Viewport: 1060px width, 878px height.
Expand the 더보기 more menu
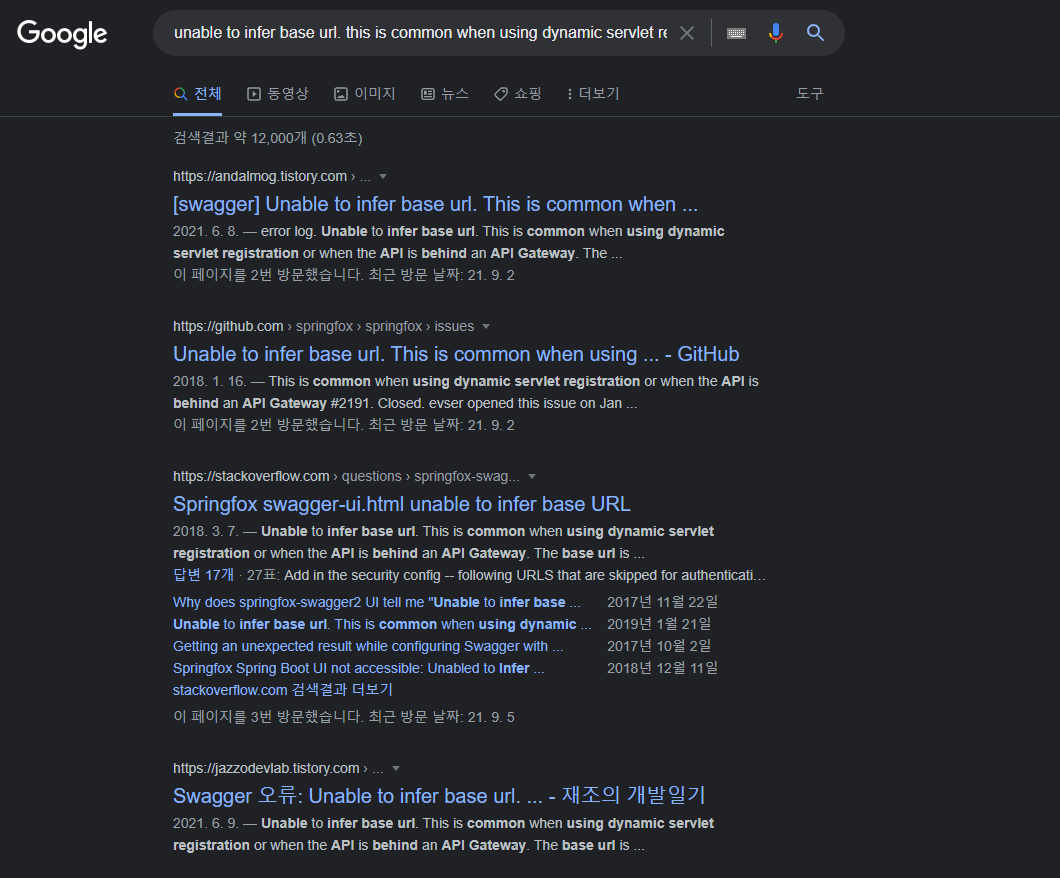pos(593,93)
